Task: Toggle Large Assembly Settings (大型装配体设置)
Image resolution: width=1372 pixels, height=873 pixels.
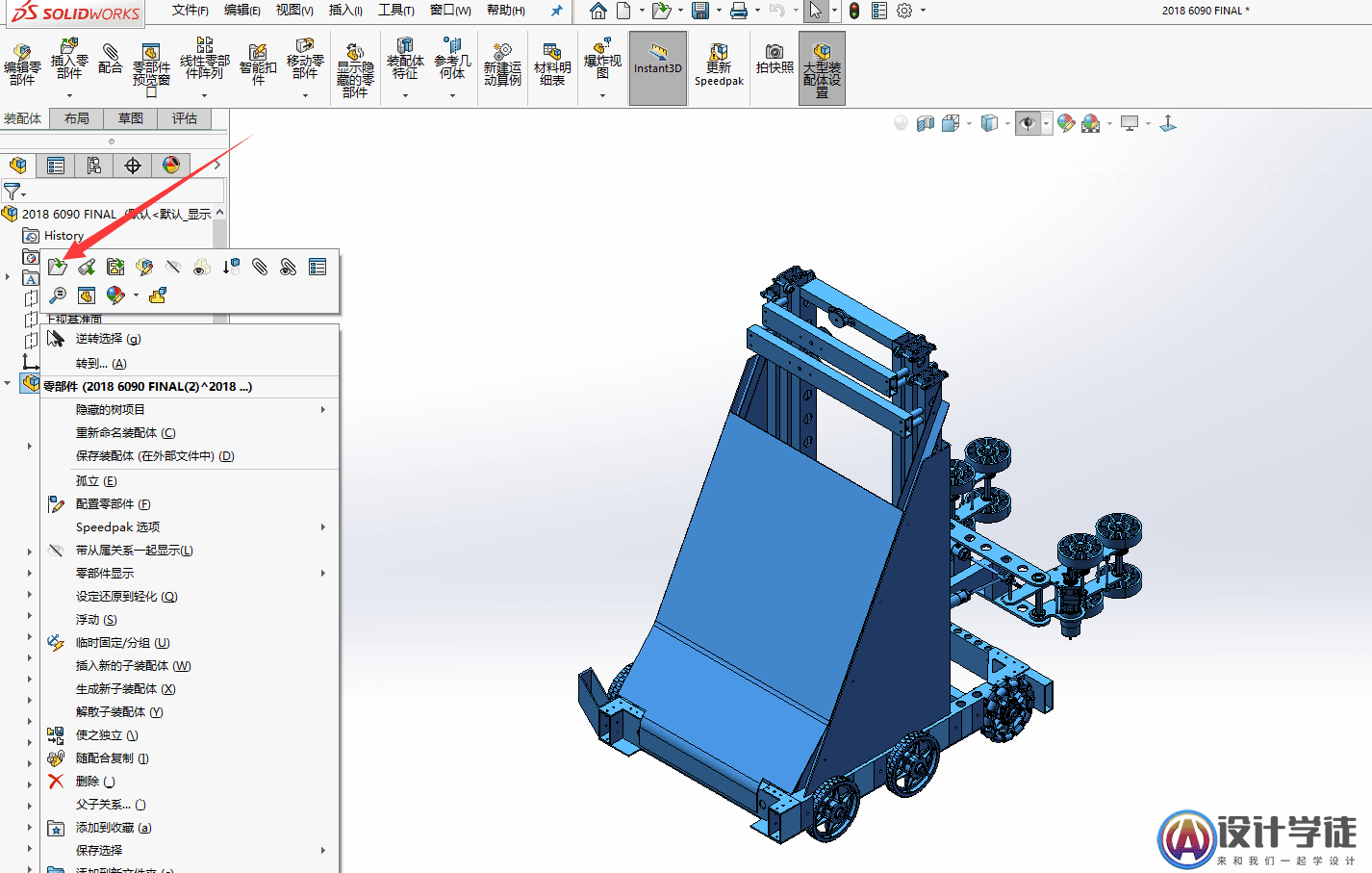Action: [822, 65]
